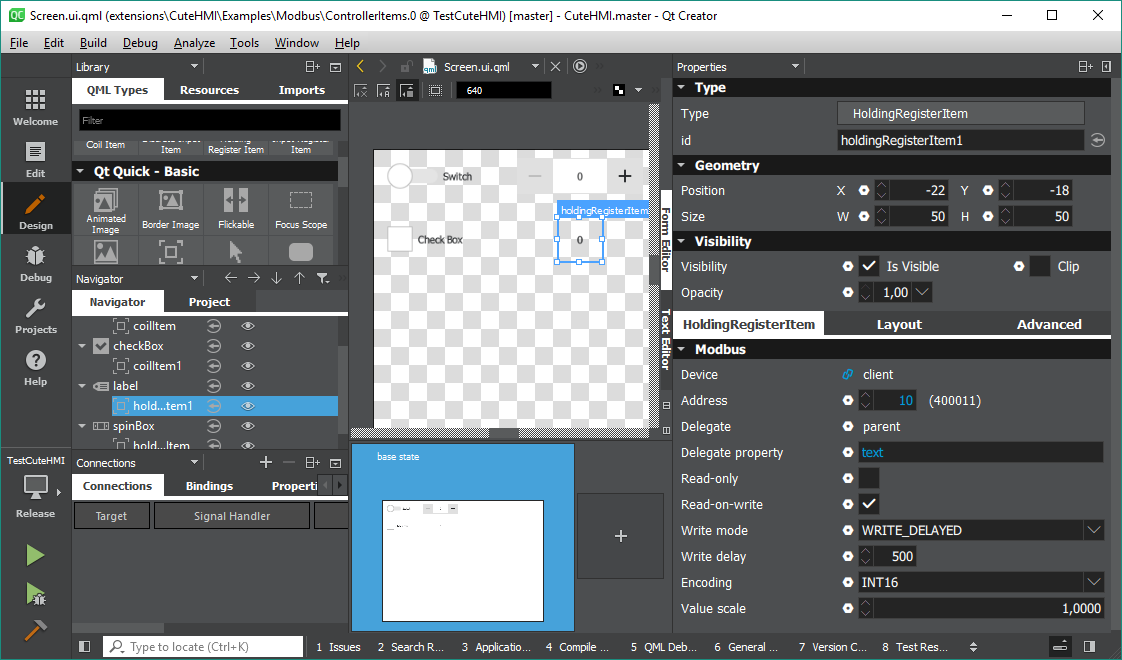Image resolution: width=1122 pixels, height=660 pixels.
Task: Click the canvas background color swatch
Action: [620, 90]
